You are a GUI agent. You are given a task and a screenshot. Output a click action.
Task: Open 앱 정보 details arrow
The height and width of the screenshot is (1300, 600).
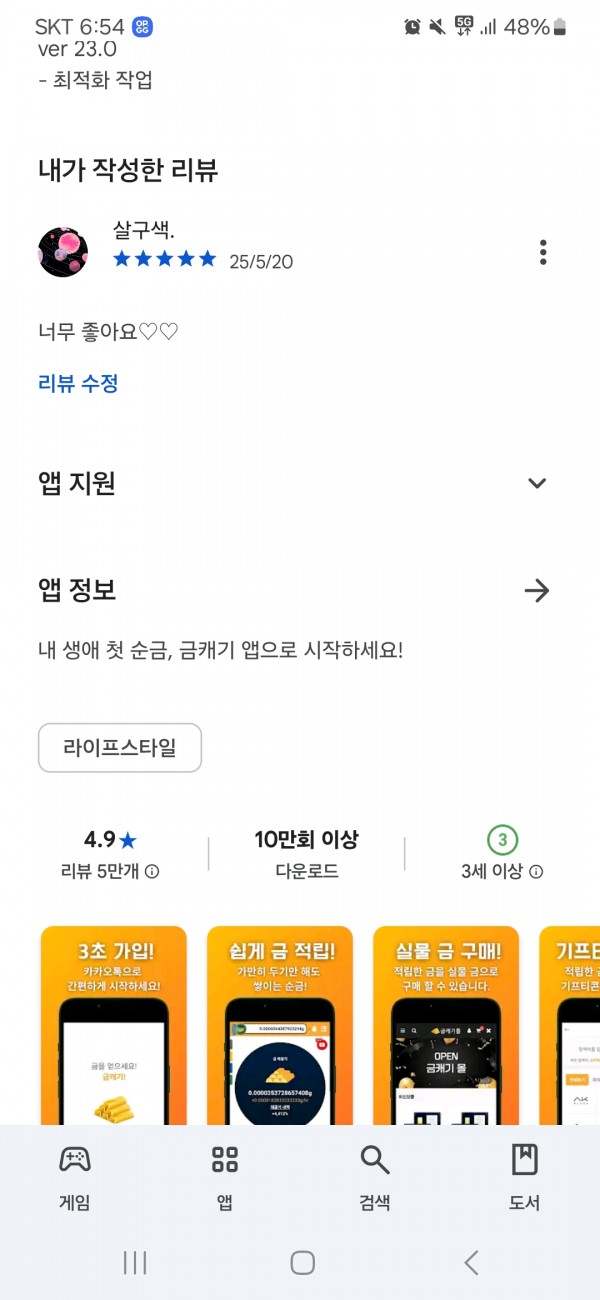click(537, 591)
